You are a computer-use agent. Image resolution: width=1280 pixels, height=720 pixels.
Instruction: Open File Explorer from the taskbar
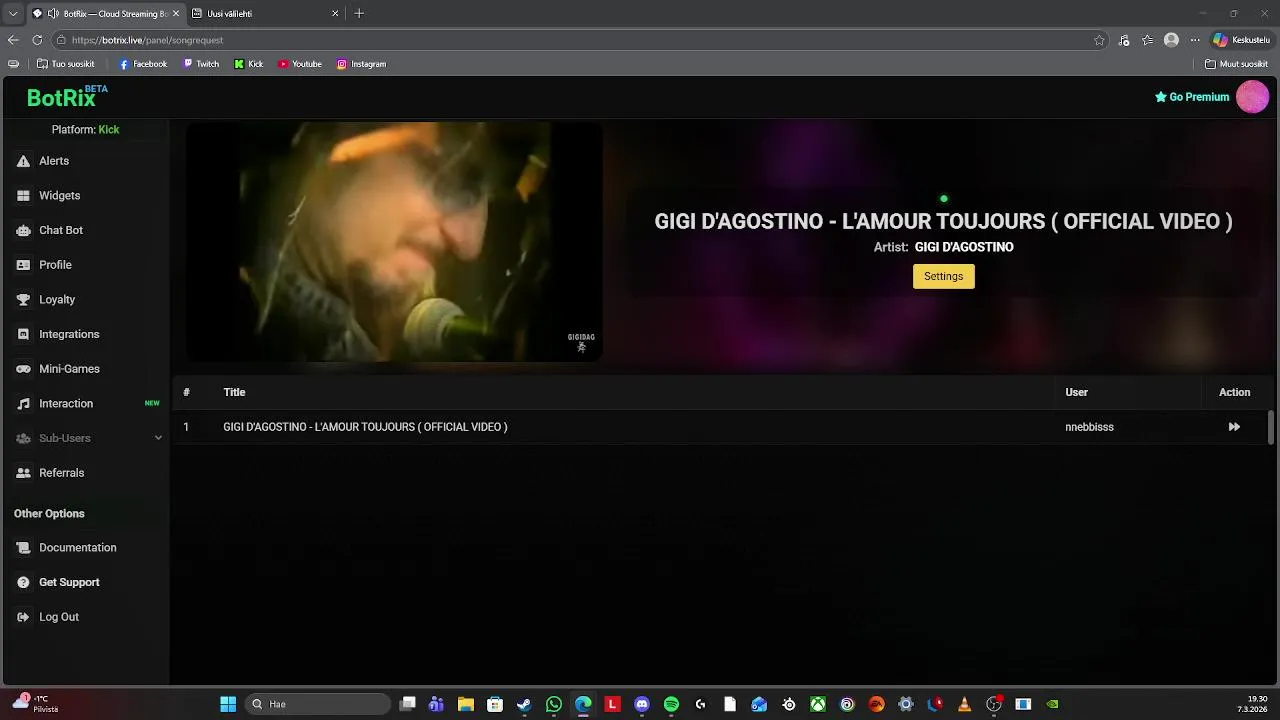(465, 704)
